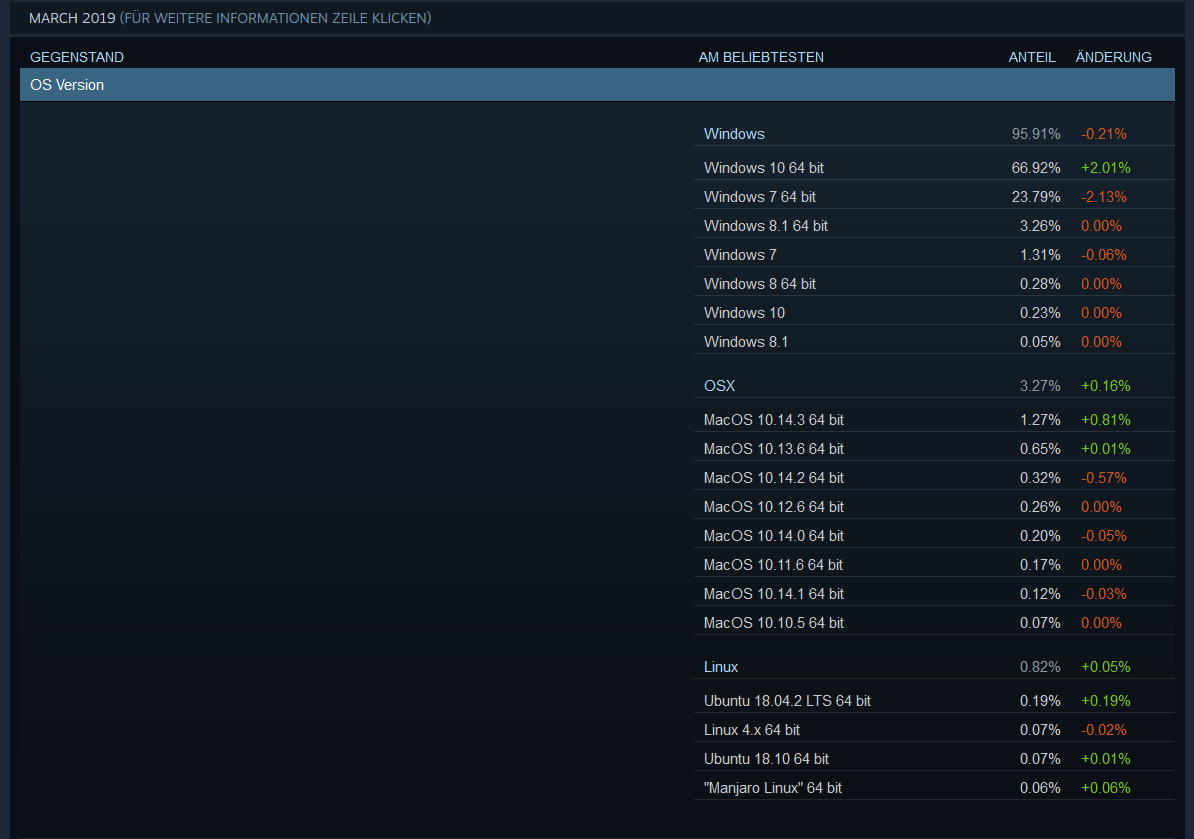This screenshot has width=1194, height=839.
Task: Select MacOS 10.14.3 64 bit row
Action: coord(934,420)
